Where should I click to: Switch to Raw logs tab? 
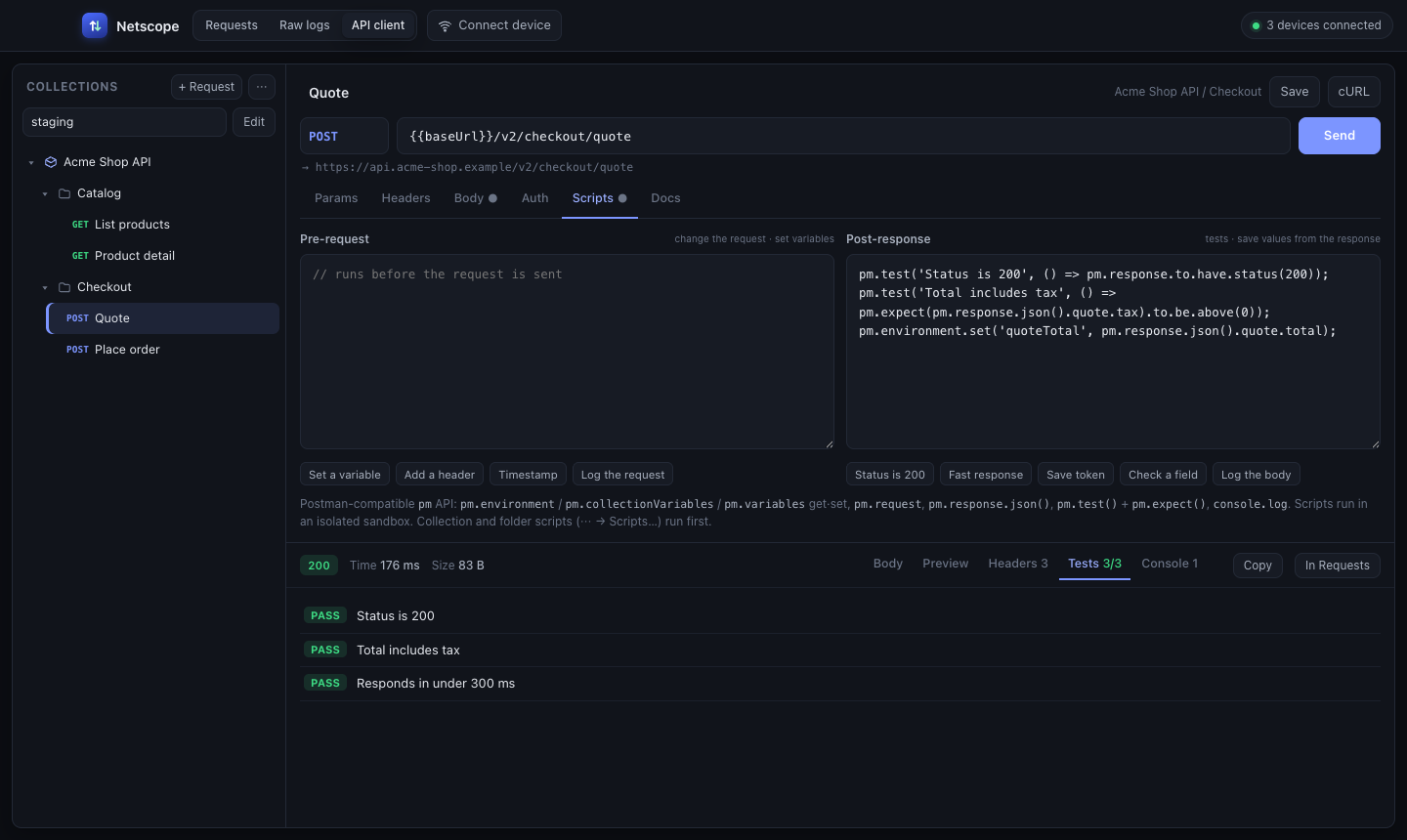pos(305,25)
